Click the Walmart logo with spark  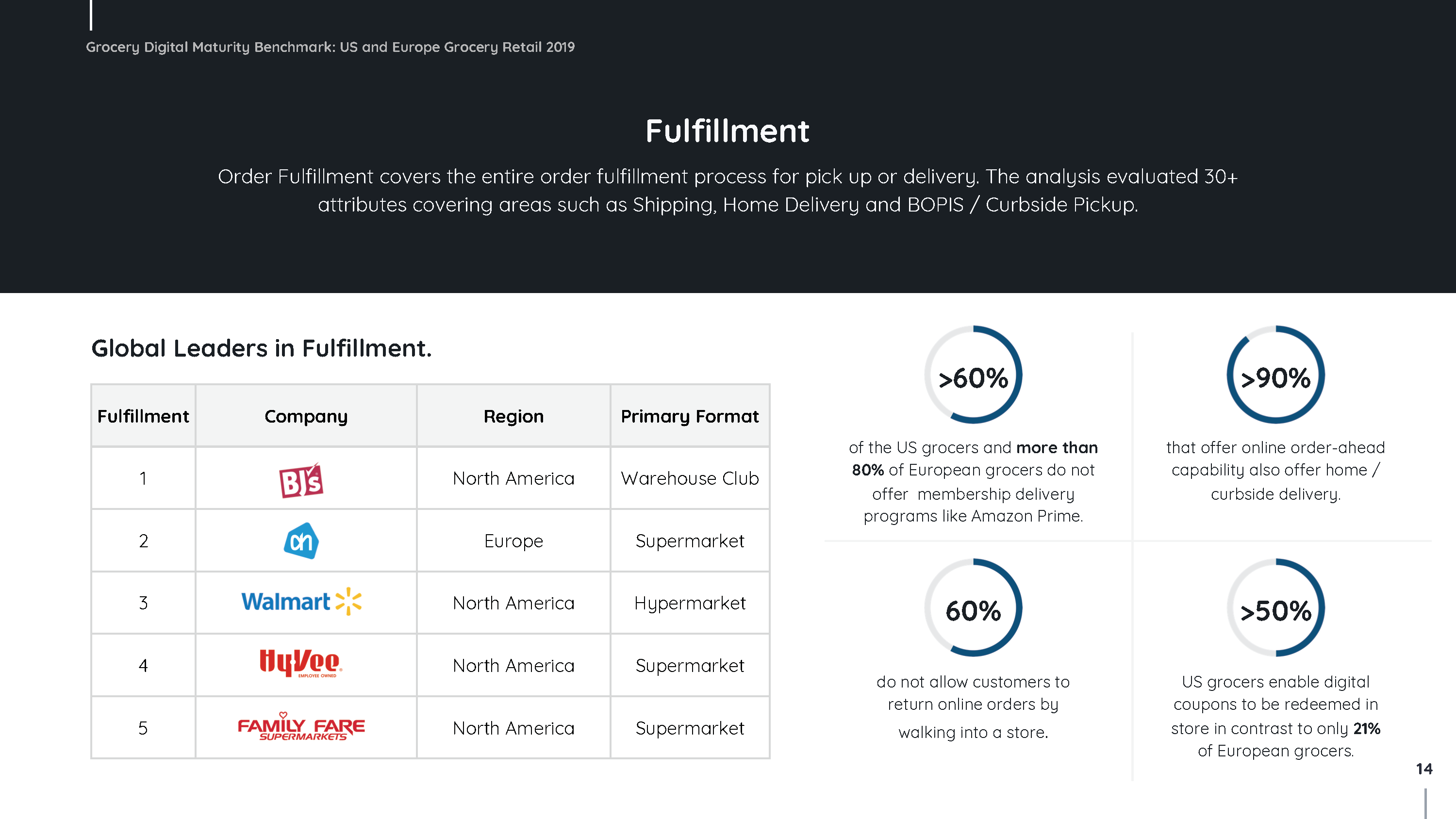pos(301,601)
